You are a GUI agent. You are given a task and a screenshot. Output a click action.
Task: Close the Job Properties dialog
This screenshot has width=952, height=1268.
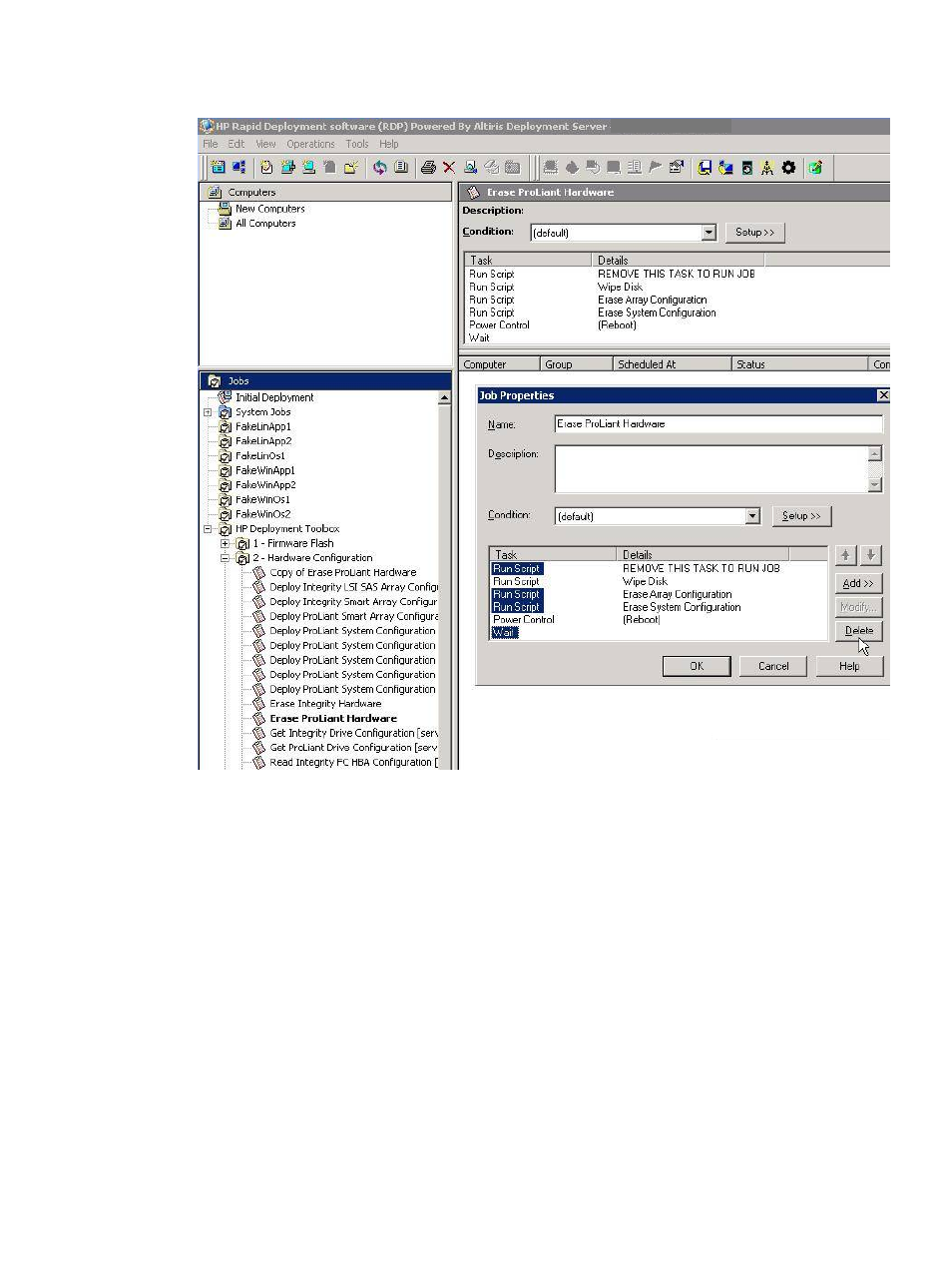click(882, 396)
